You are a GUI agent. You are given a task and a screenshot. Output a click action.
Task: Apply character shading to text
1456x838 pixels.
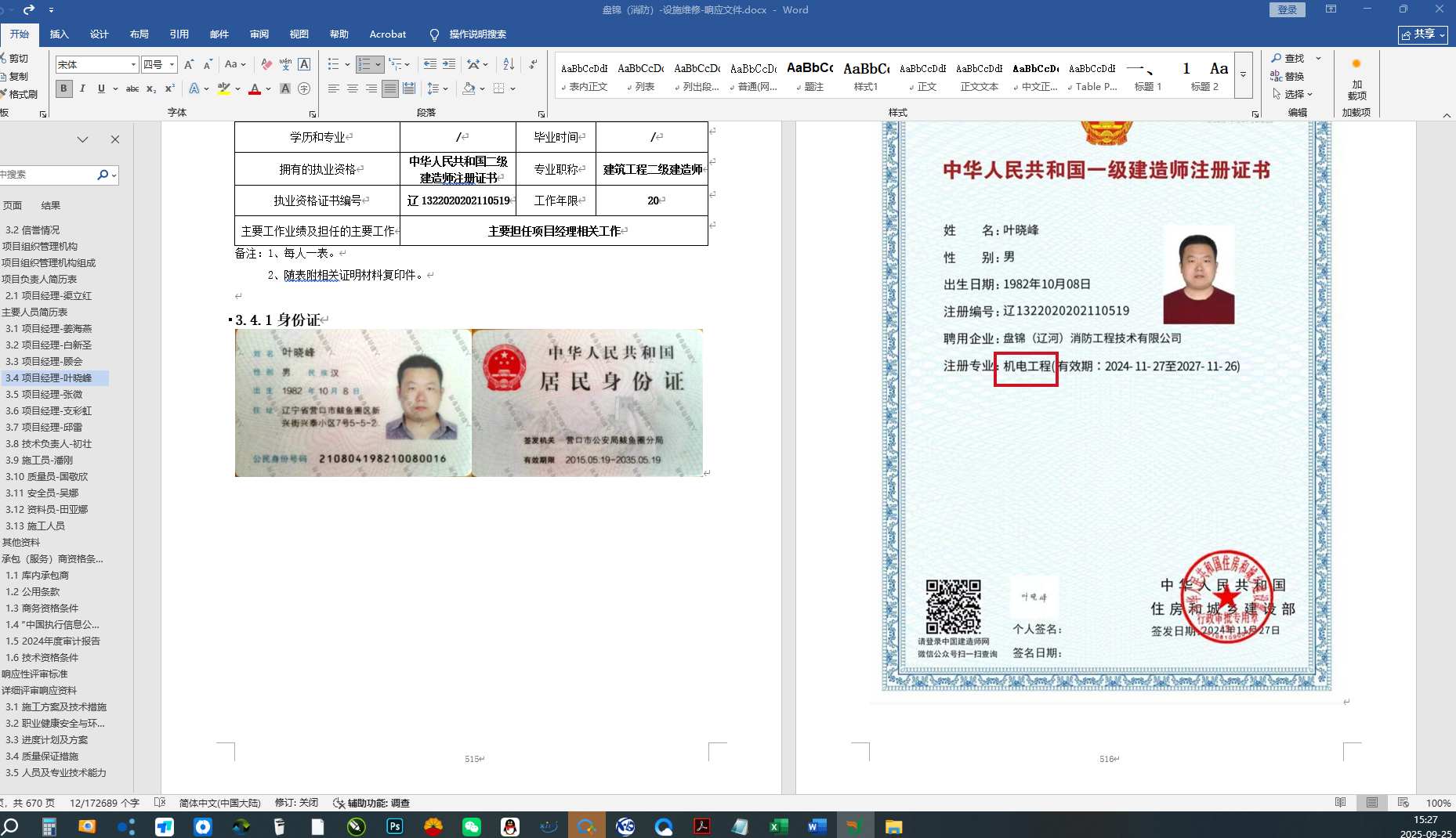(x=285, y=88)
